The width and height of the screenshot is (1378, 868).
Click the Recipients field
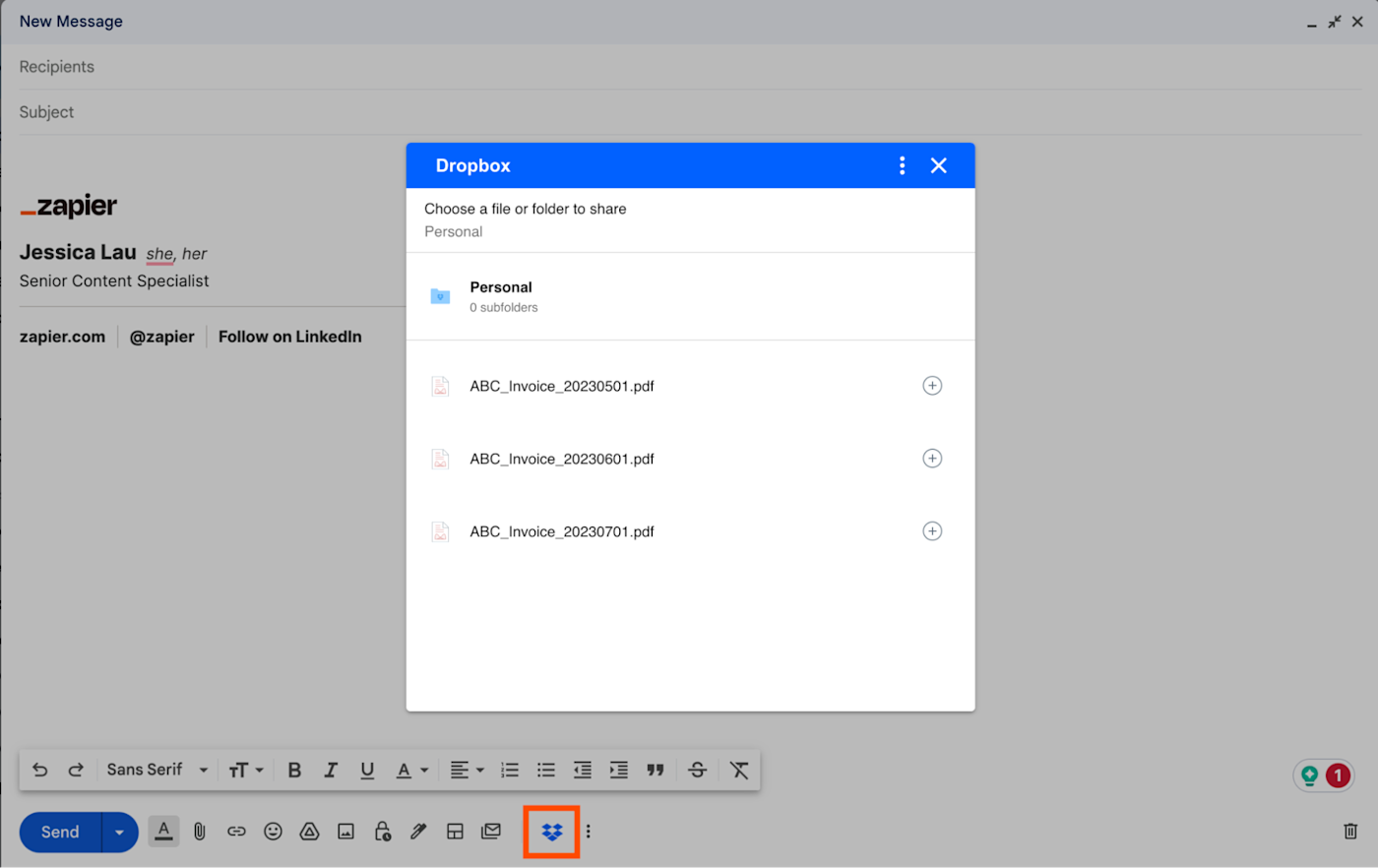689,67
